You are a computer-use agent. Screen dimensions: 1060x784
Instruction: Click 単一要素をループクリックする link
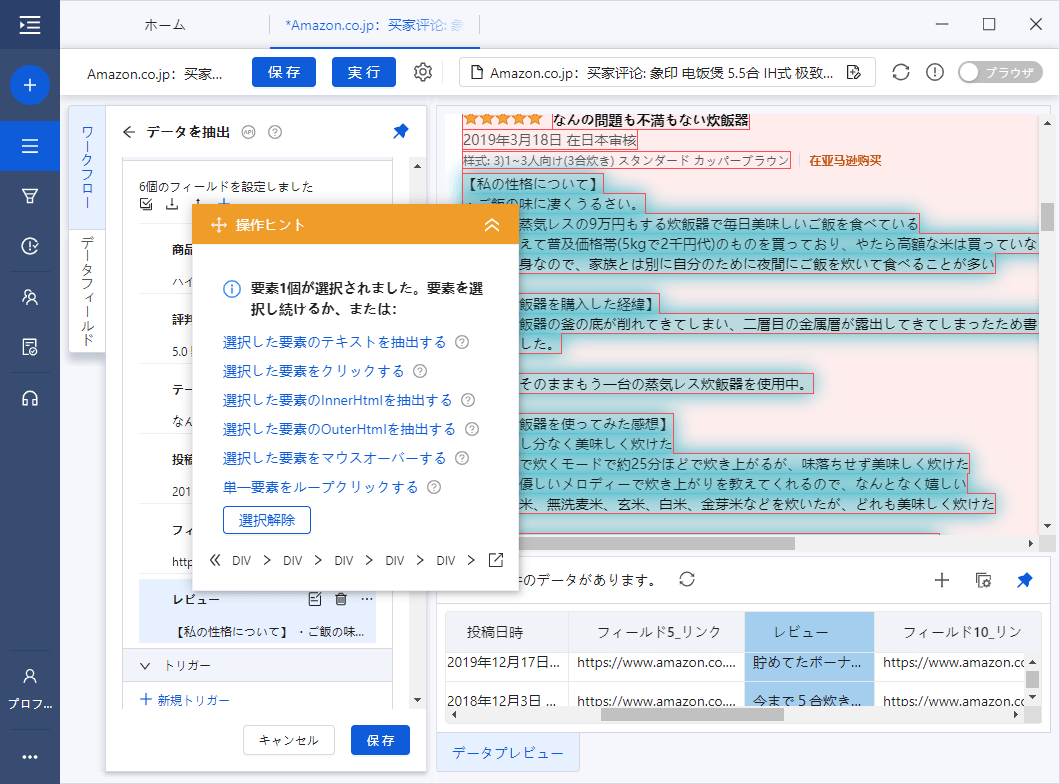tap(321, 487)
